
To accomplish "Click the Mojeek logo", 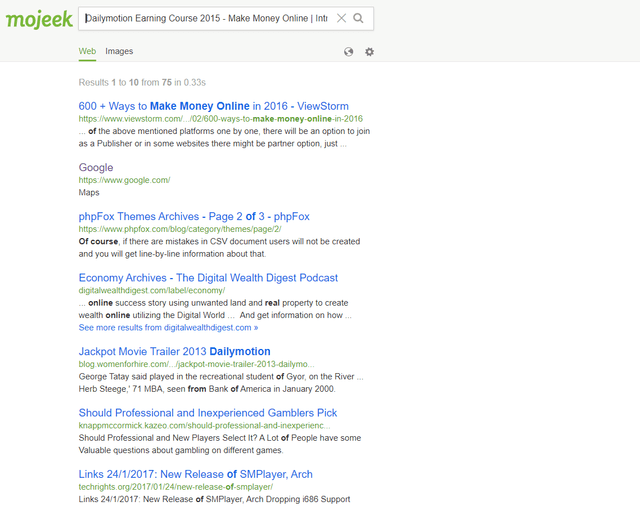I will pyautogui.click(x=39, y=19).
